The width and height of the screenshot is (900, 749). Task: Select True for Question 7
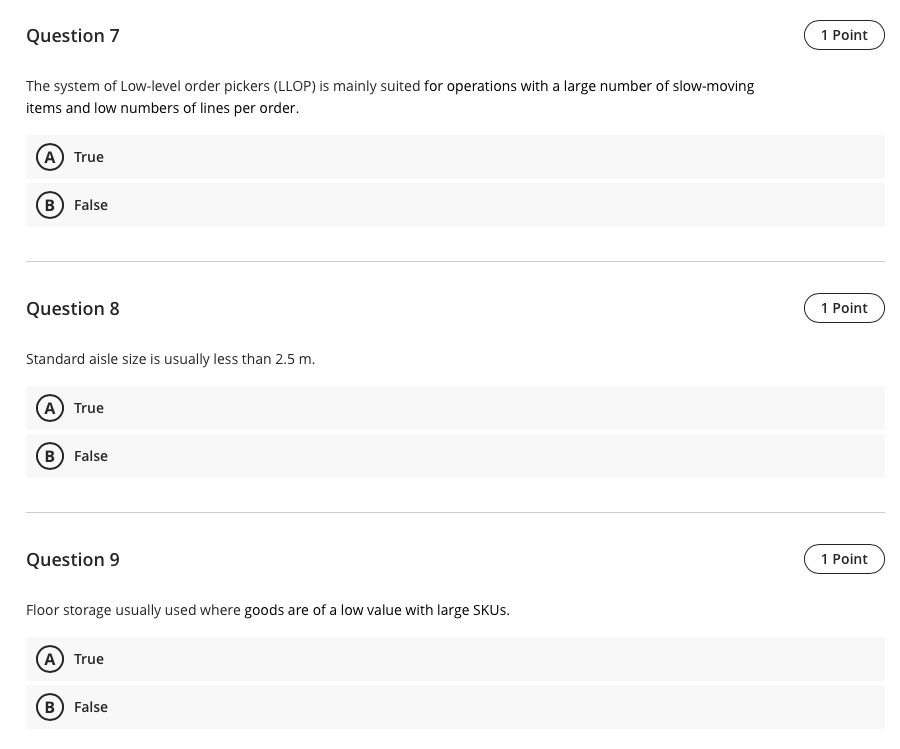click(x=89, y=157)
